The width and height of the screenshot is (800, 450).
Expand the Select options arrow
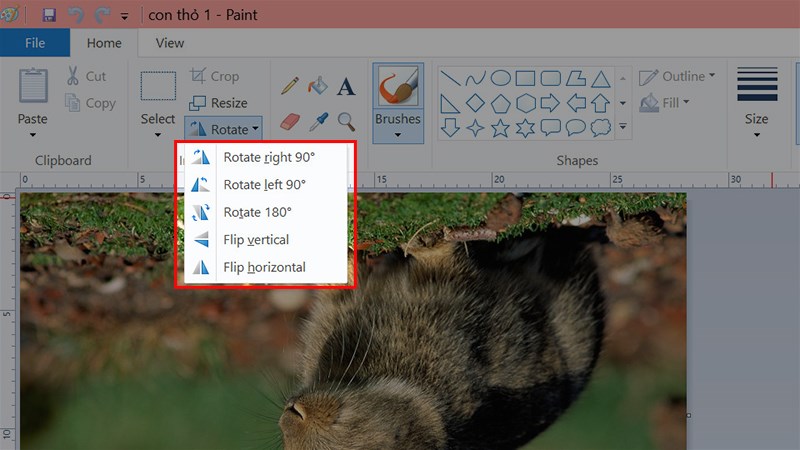158,135
